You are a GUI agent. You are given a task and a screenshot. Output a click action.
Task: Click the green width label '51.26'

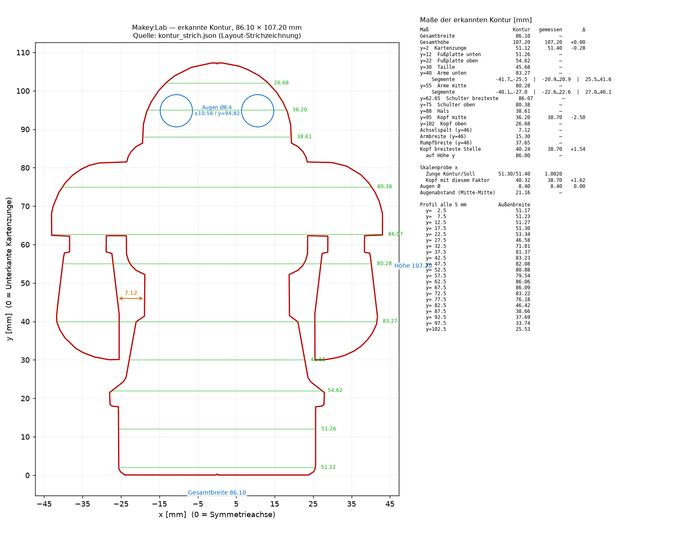328,429
